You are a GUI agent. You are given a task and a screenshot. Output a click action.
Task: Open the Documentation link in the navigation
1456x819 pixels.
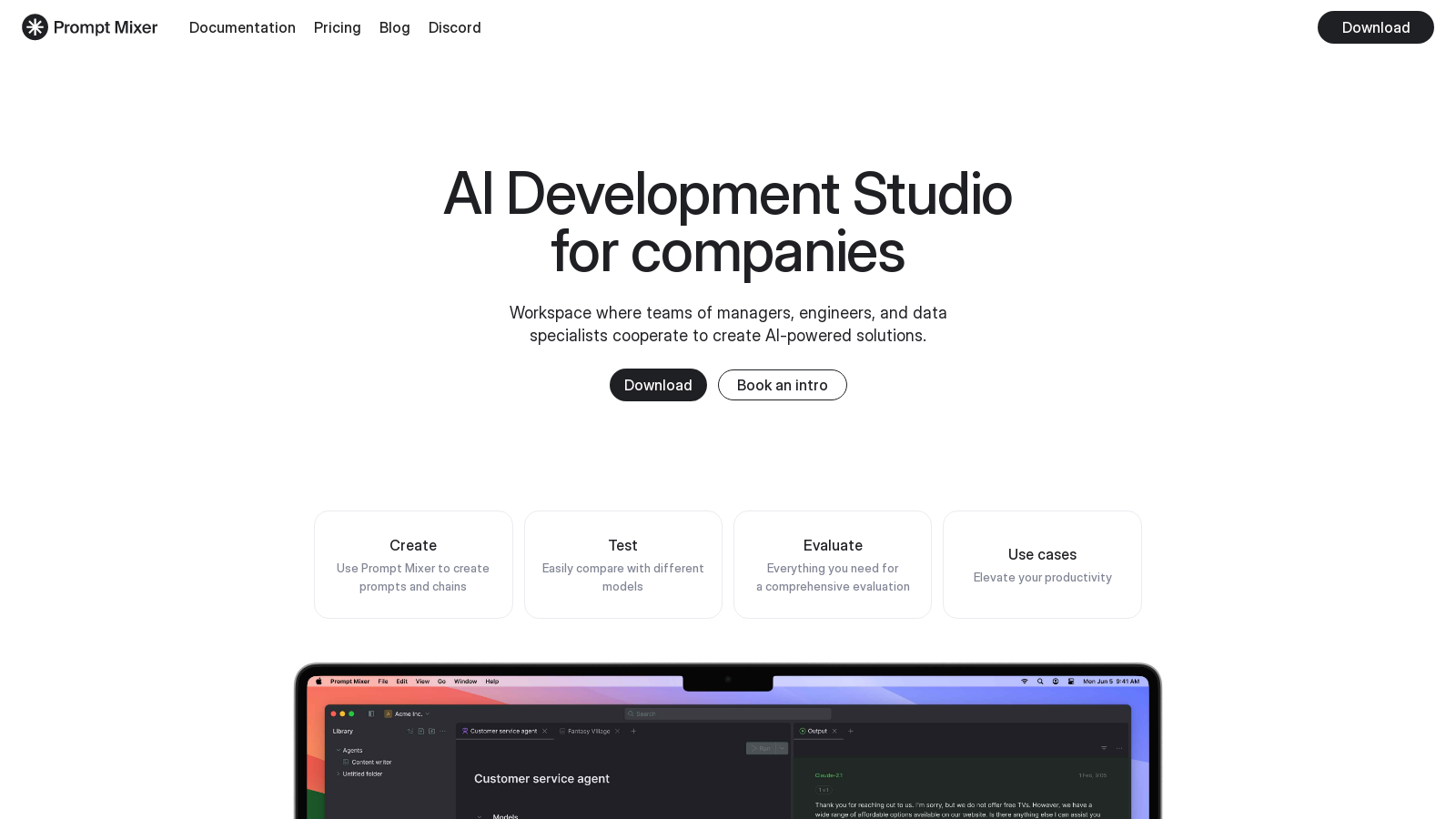click(x=242, y=27)
